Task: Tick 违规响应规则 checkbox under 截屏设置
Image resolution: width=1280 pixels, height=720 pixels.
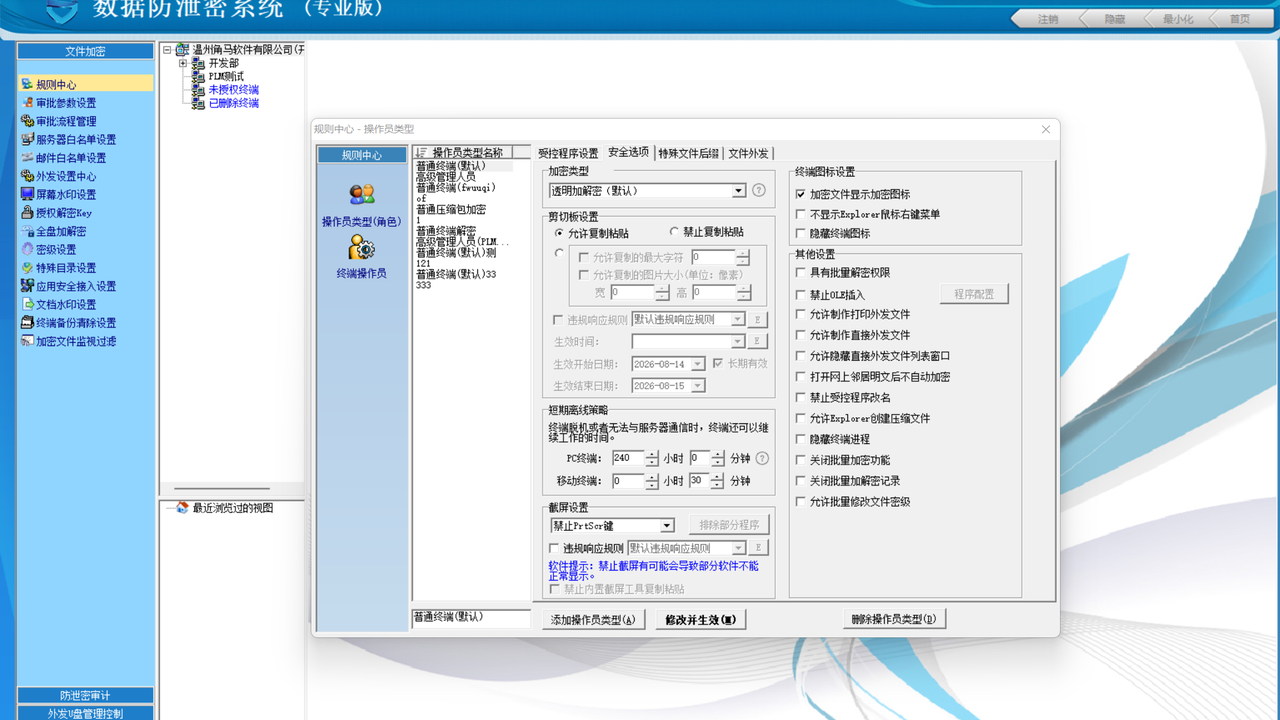Action: tap(555, 548)
